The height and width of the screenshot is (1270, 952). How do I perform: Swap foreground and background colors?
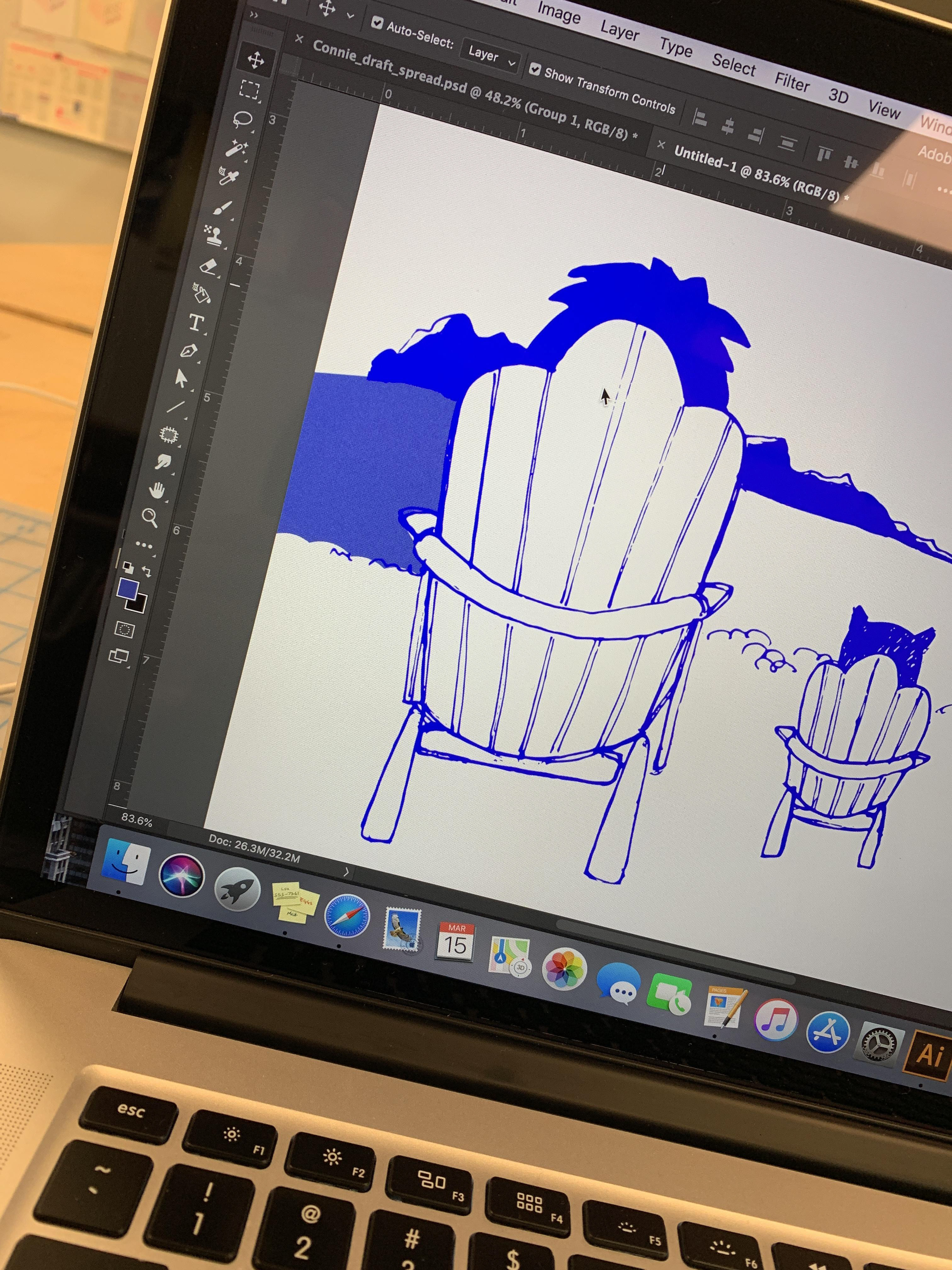pyautogui.click(x=146, y=571)
